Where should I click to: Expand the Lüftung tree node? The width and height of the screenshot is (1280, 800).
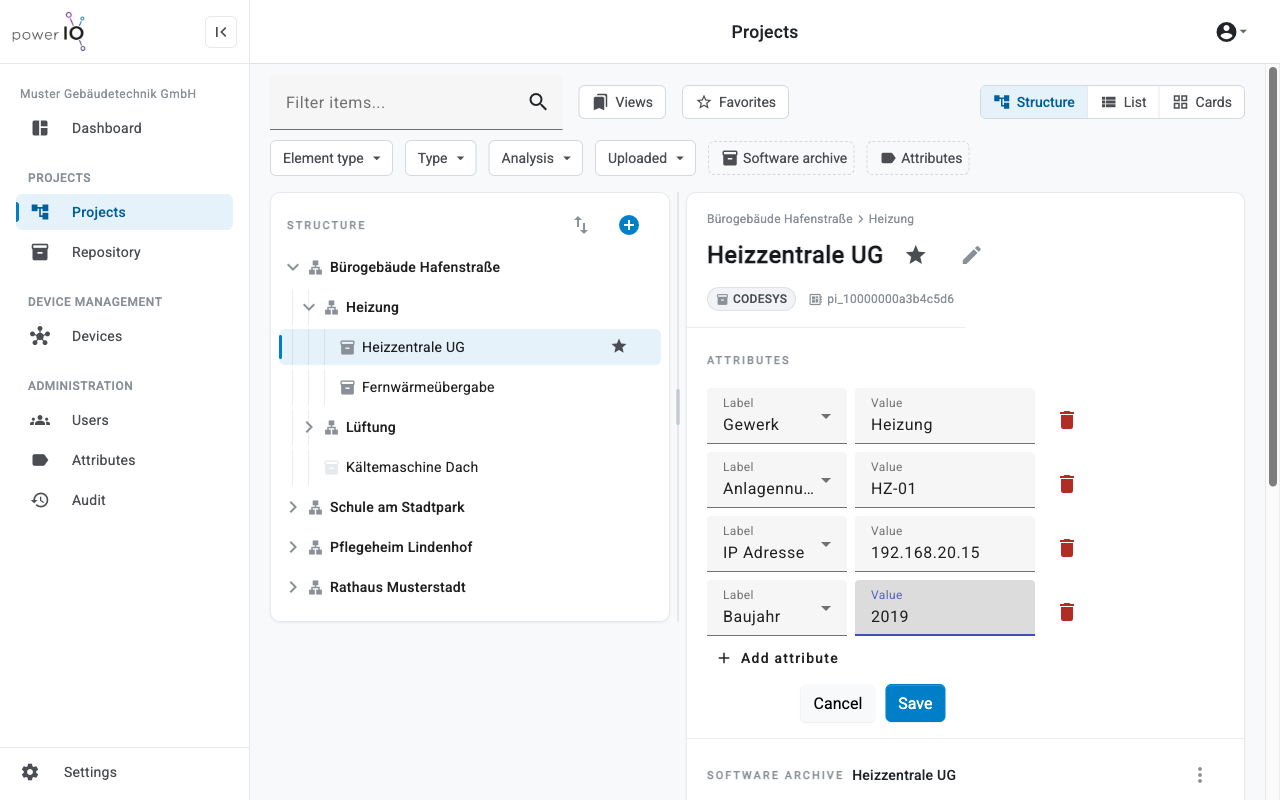(309, 427)
